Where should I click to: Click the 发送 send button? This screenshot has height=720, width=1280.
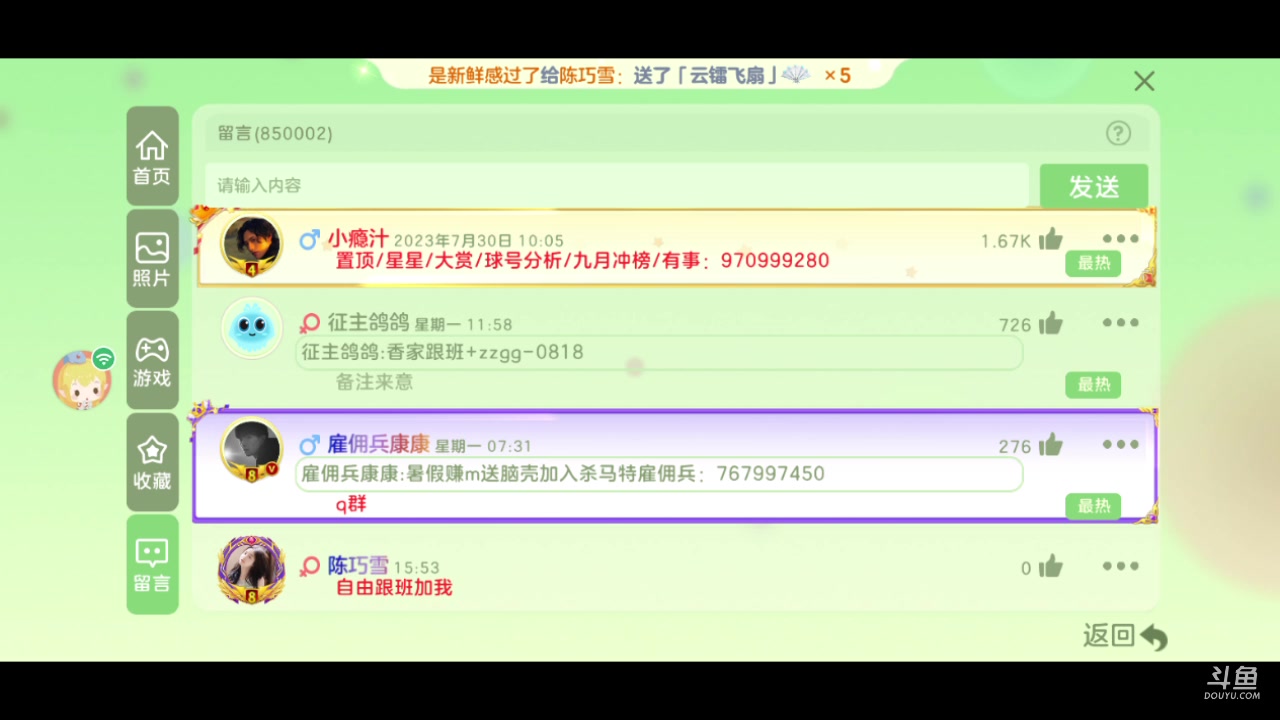1094,187
